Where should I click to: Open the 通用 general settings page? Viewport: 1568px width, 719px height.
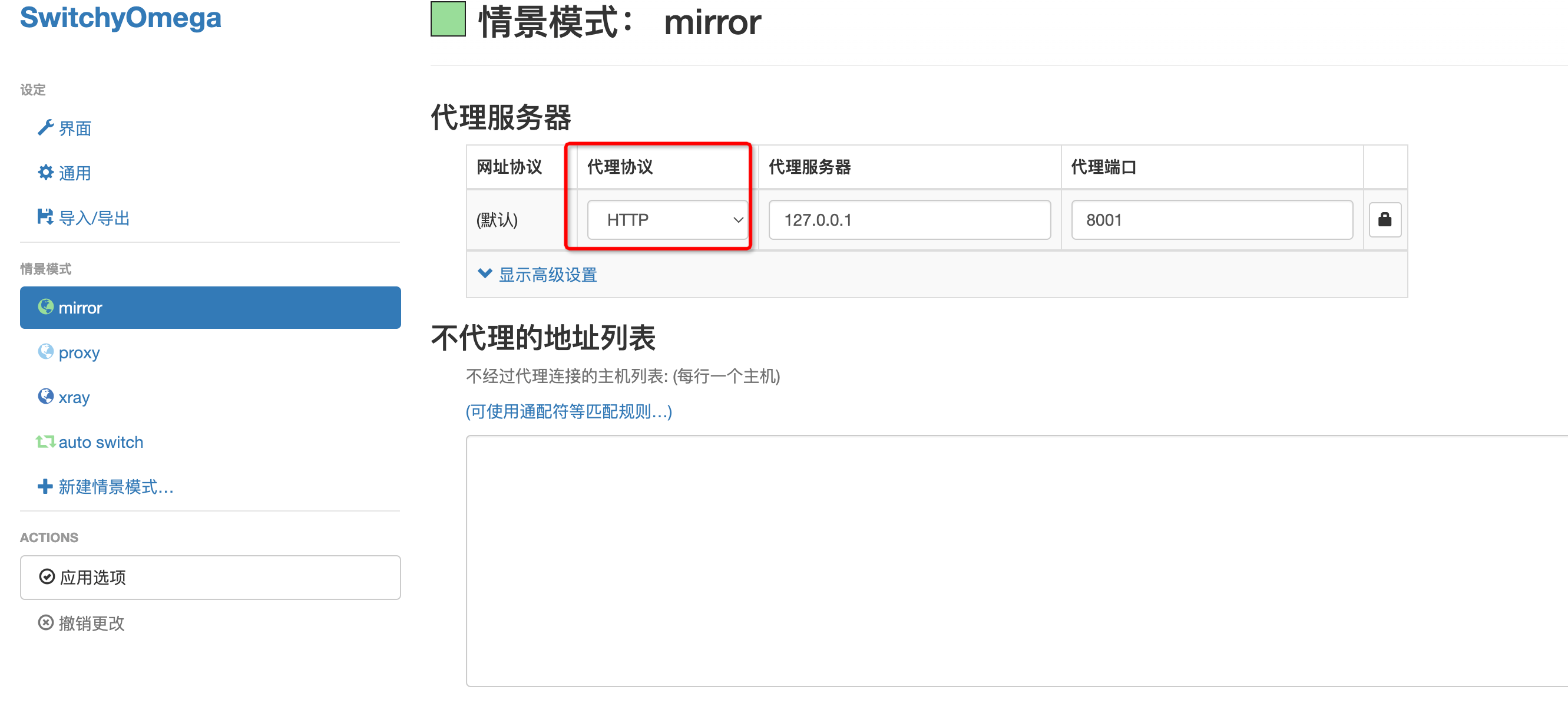pos(74,173)
